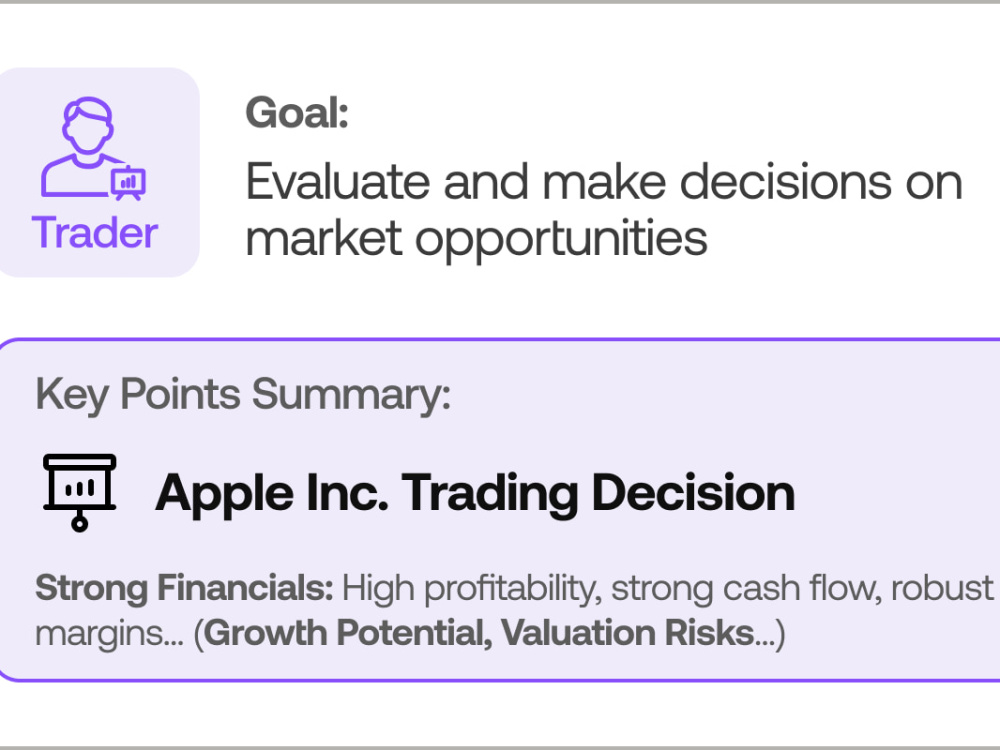This screenshot has height=750, width=1000.
Task: Select the 'Evaluate and make decisions on' text line
Action: pyautogui.click(x=604, y=182)
